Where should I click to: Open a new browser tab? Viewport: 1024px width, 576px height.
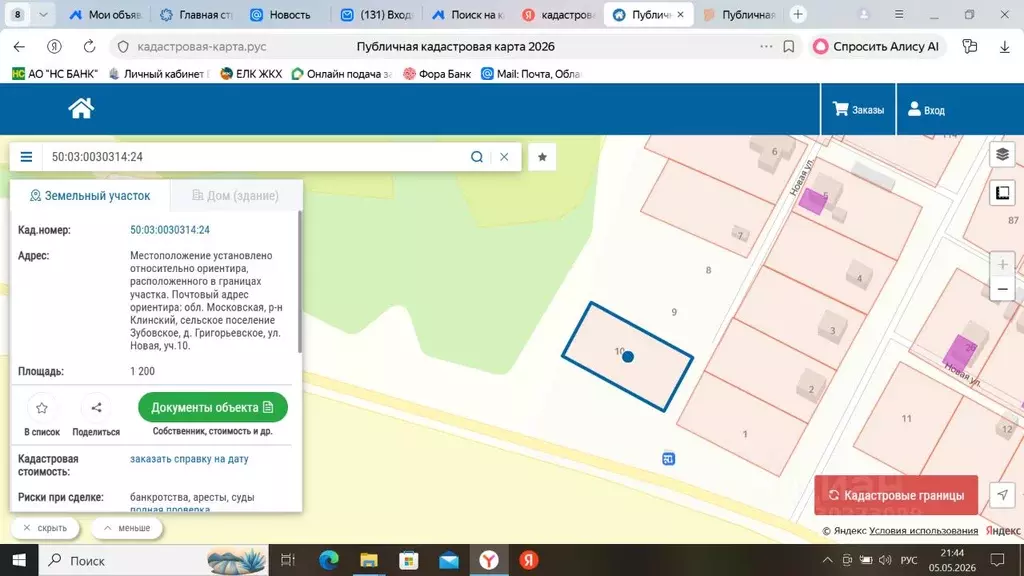tap(797, 14)
